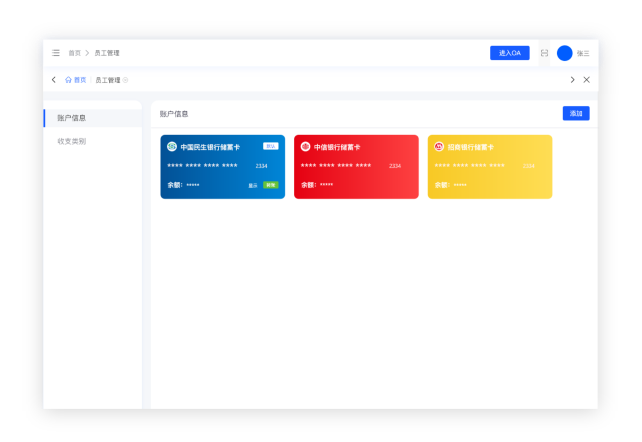Image resolution: width=642 pixels, height=442 pixels.
Task: Click the 默认 tag on Minsheng card
Action: [x=270, y=146]
